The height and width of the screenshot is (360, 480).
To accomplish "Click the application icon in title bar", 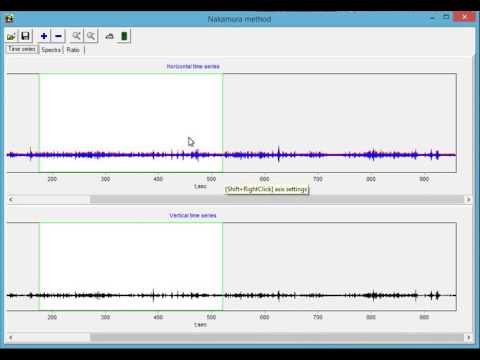I will [9, 19].
